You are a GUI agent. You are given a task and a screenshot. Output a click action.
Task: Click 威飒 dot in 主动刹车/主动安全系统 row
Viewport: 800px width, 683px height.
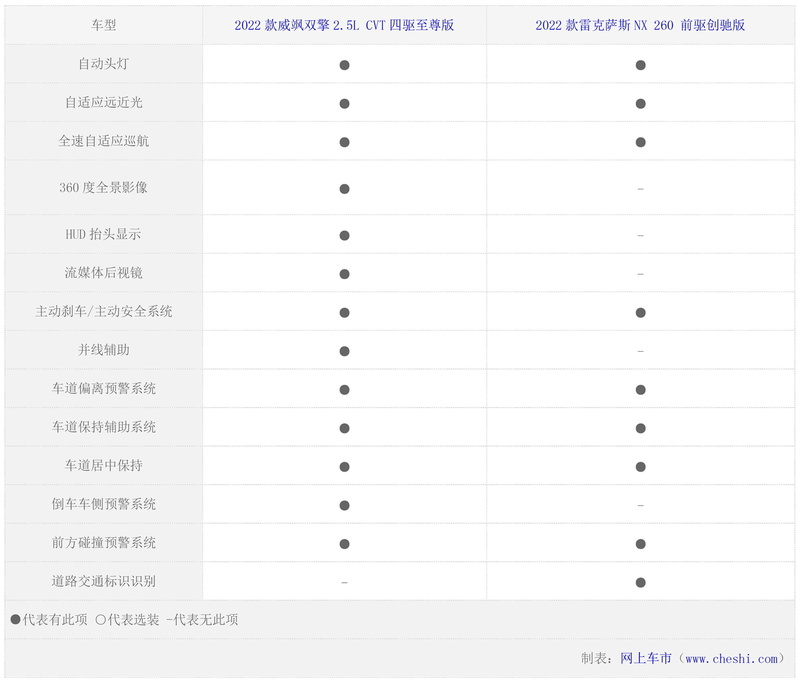tap(344, 313)
